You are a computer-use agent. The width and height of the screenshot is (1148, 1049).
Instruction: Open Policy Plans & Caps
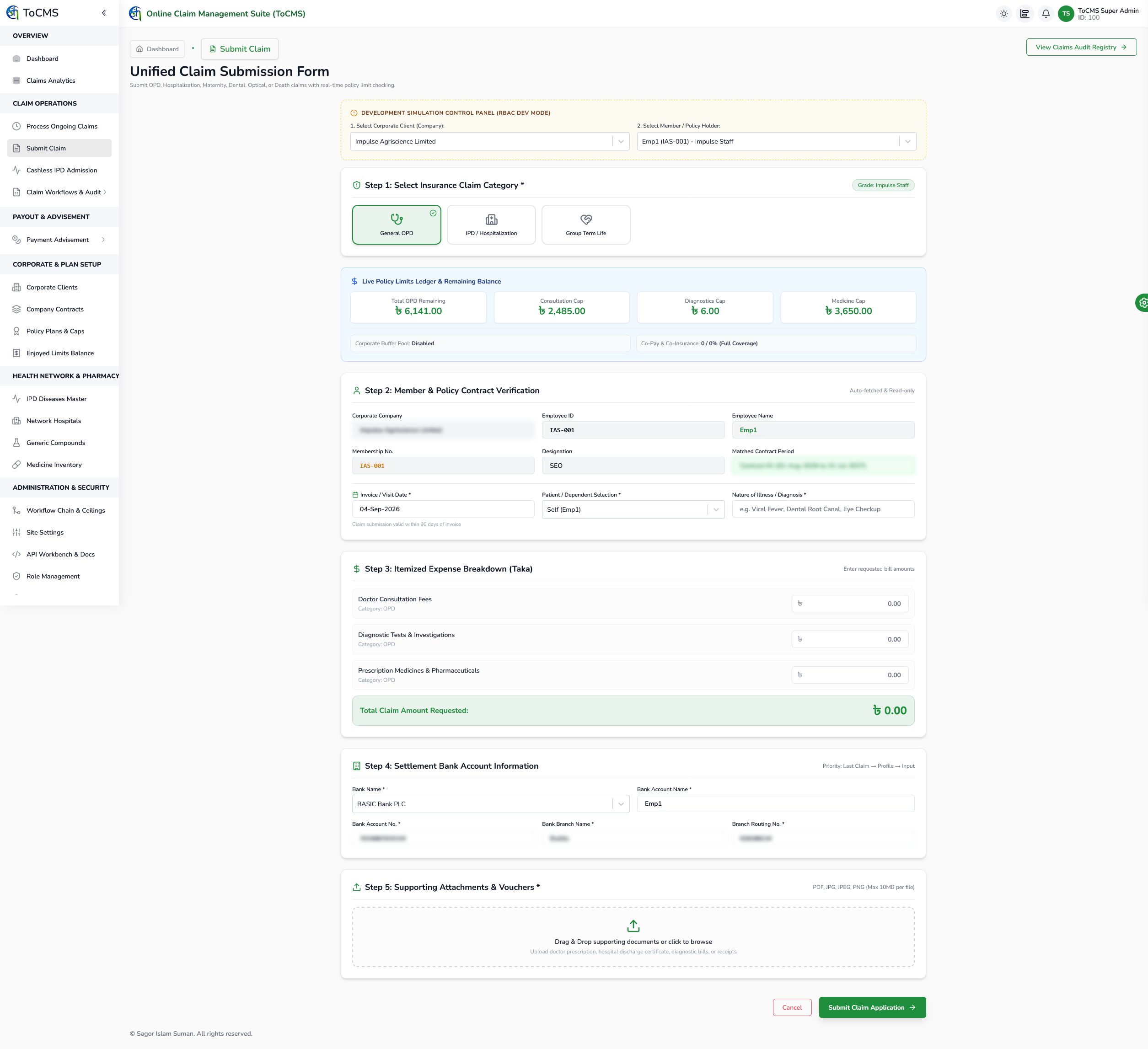[59, 331]
